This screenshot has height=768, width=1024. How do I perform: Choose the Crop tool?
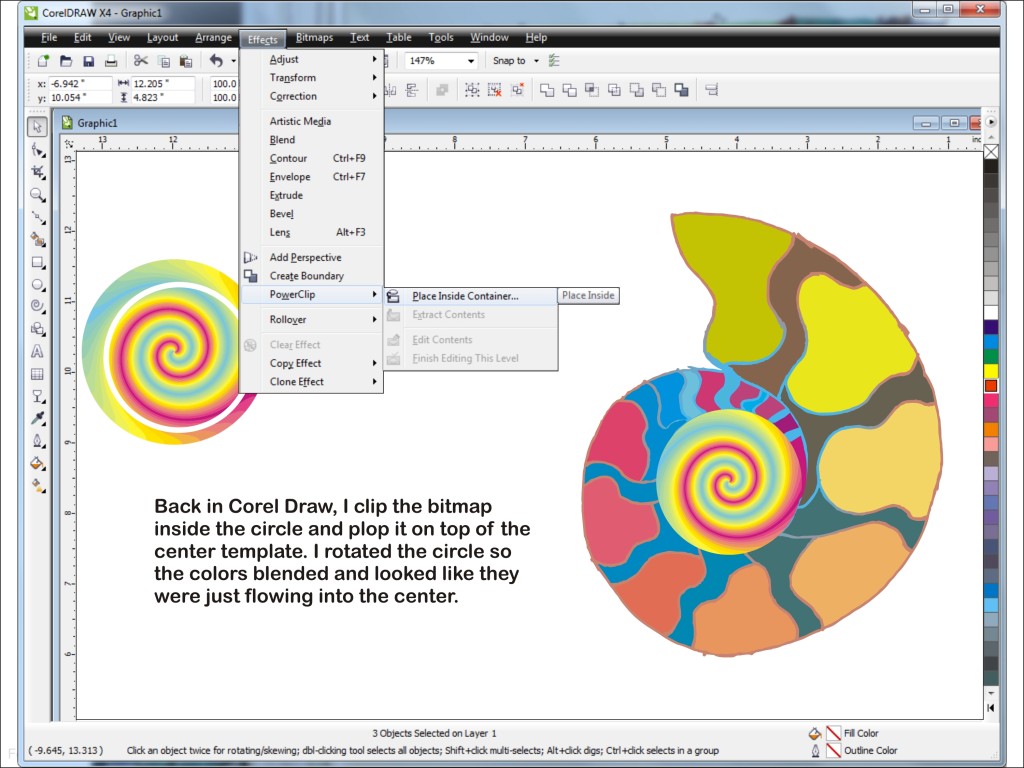[x=37, y=172]
